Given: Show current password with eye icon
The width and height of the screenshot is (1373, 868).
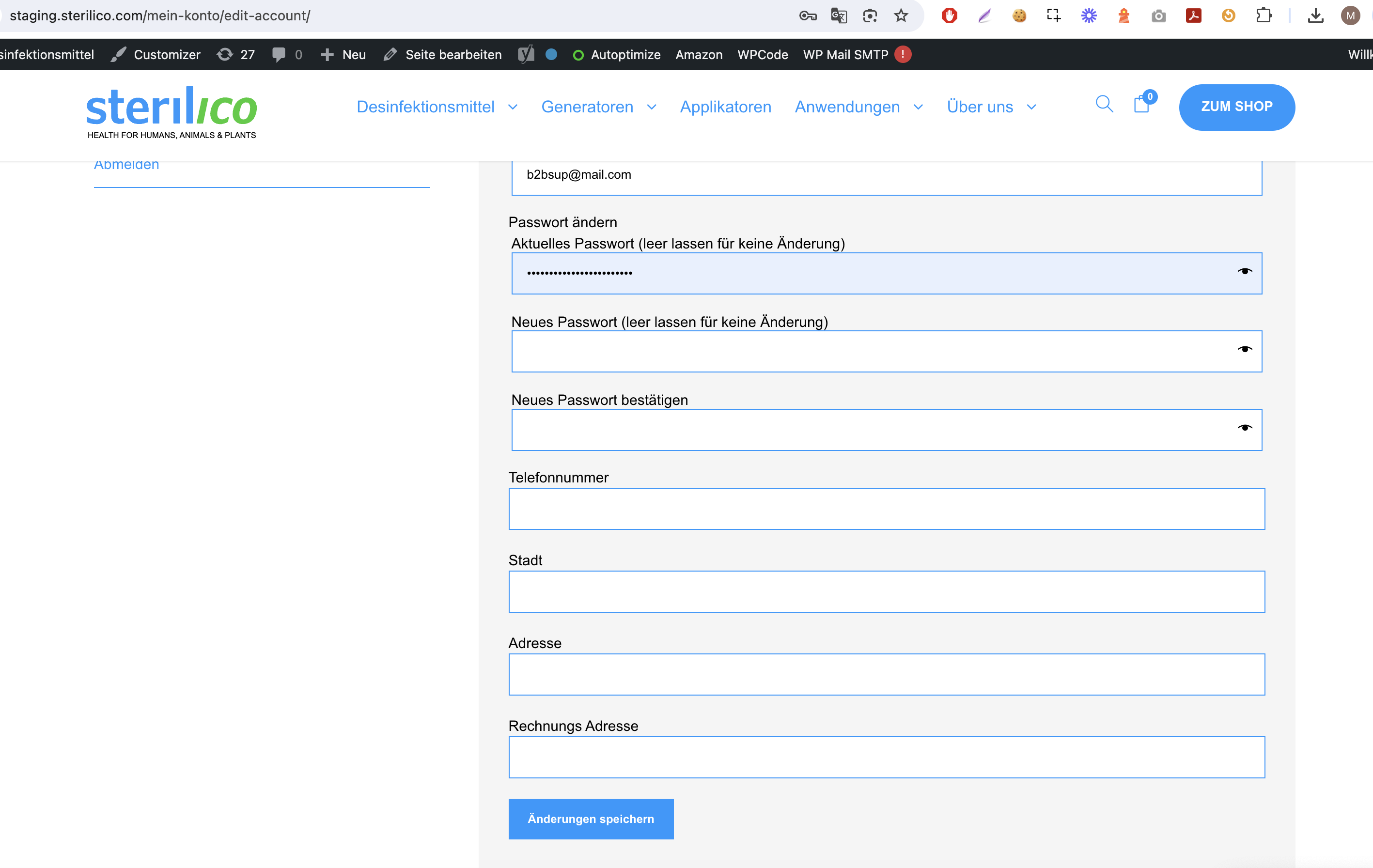Looking at the screenshot, I should tap(1245, 272).
